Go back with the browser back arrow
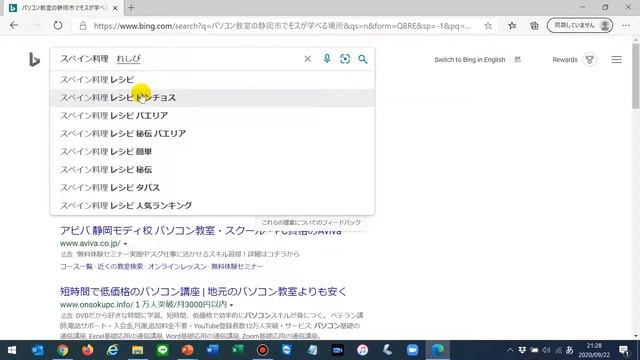 coord(14,25)
